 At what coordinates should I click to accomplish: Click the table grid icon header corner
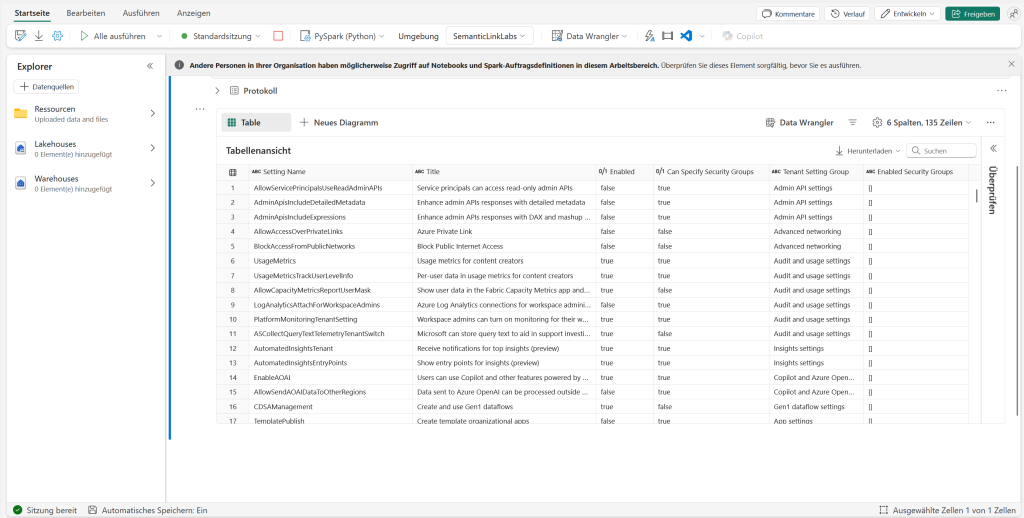[x=232, y=172]
